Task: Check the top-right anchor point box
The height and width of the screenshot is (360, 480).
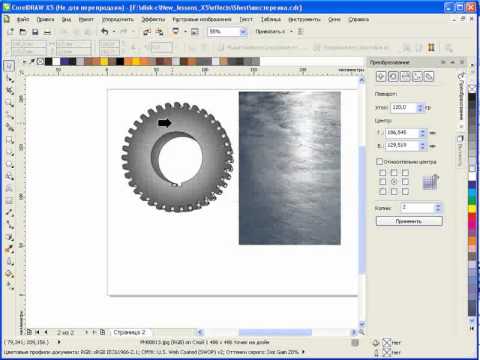Action: pyautogui.click(x=405, y=173)
